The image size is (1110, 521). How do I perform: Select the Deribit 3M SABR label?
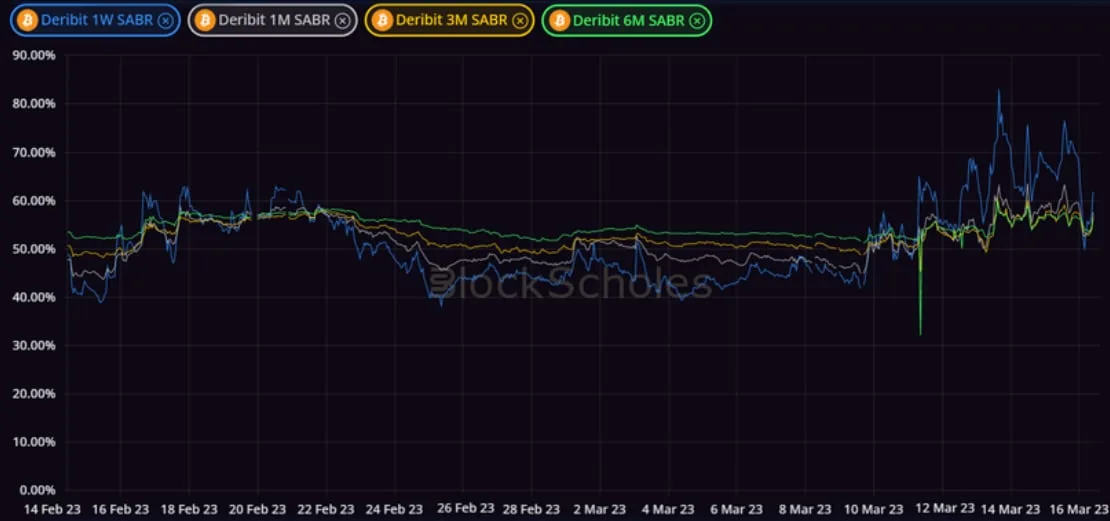pos(452,21)
